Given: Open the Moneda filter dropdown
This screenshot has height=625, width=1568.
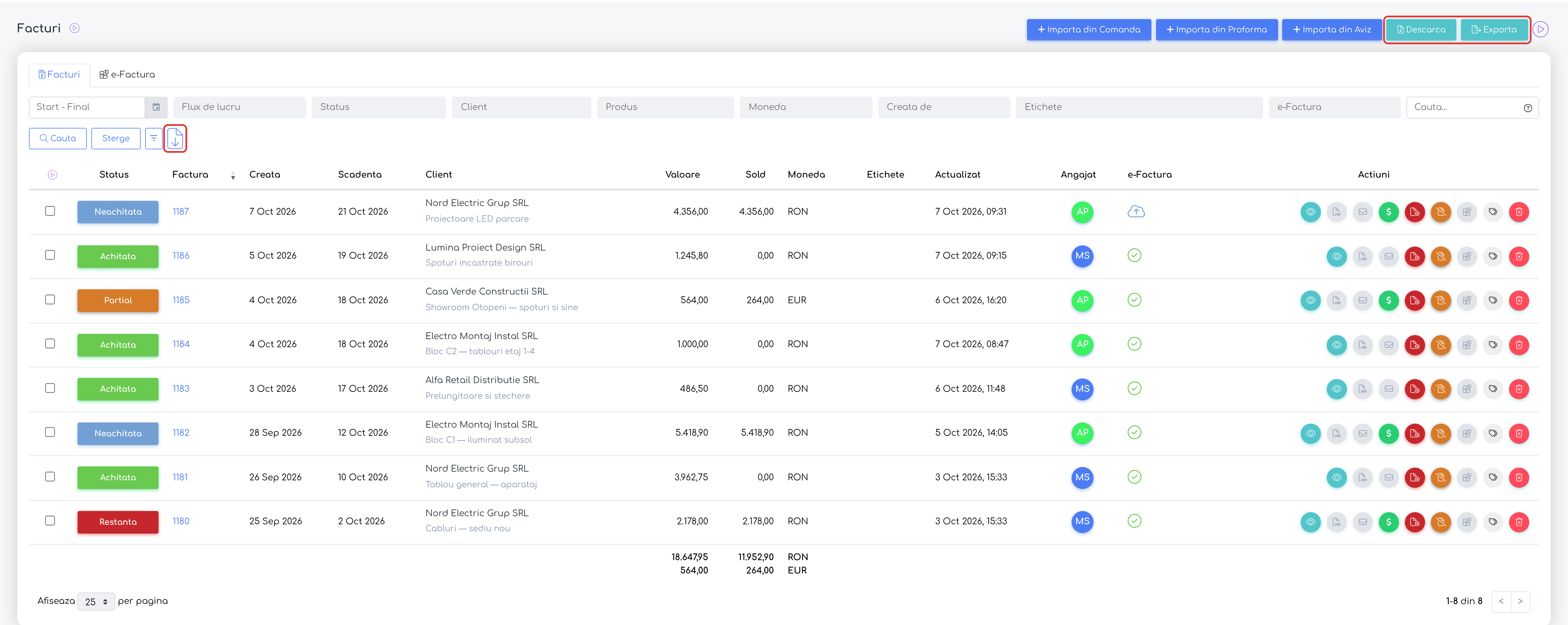Looking at the screenshot, I should (806, 107).
